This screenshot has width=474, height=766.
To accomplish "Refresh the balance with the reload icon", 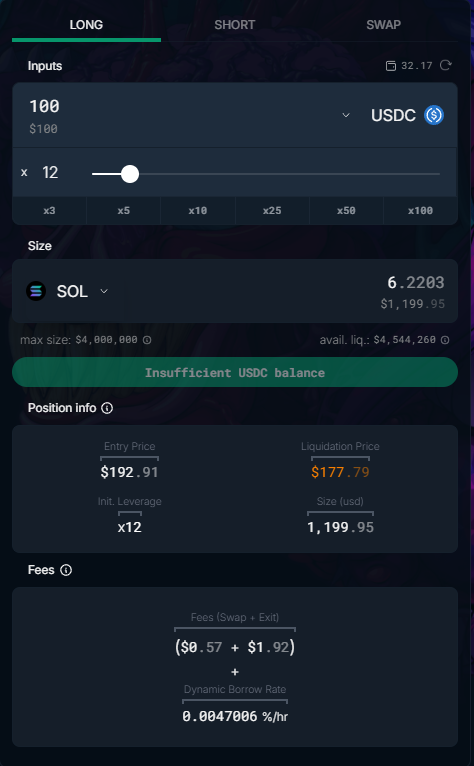I will pos(445,65).
